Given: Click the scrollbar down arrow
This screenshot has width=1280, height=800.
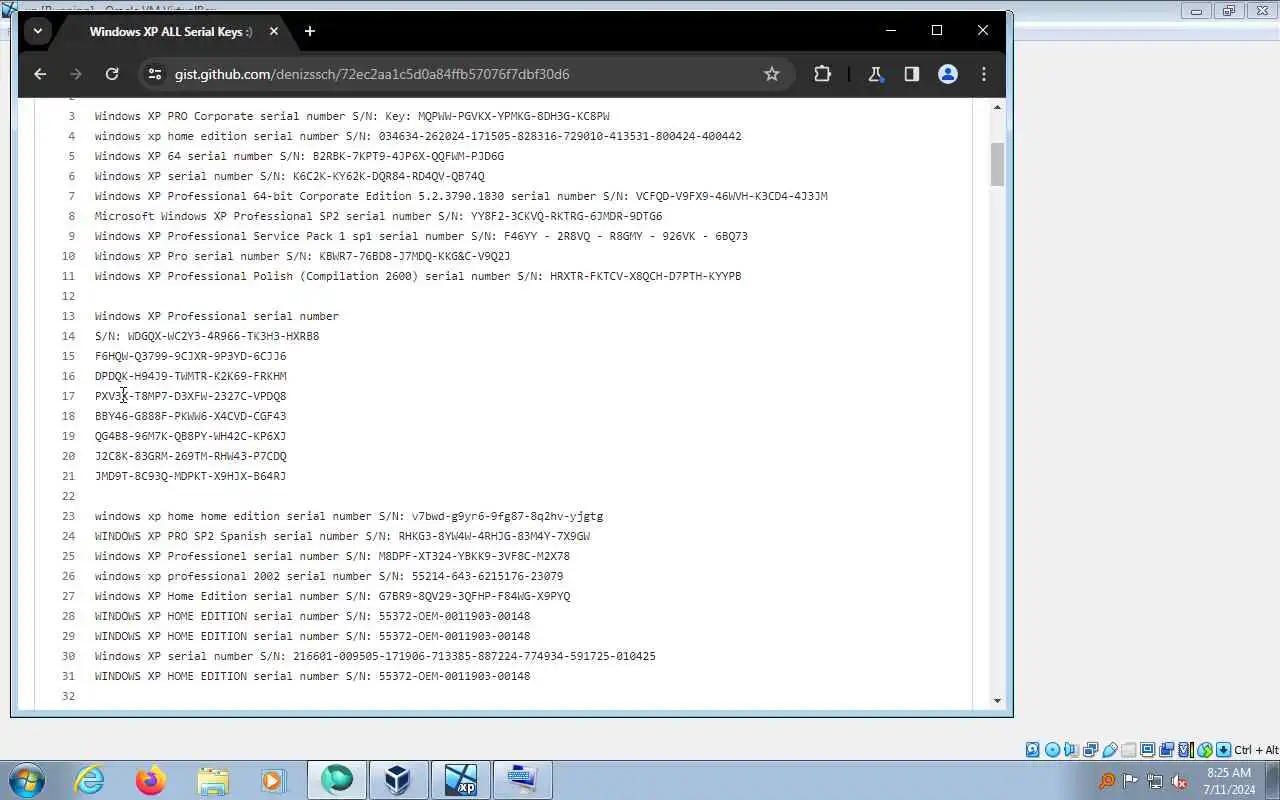Looking at the screenshot, I should pos(997,700).
